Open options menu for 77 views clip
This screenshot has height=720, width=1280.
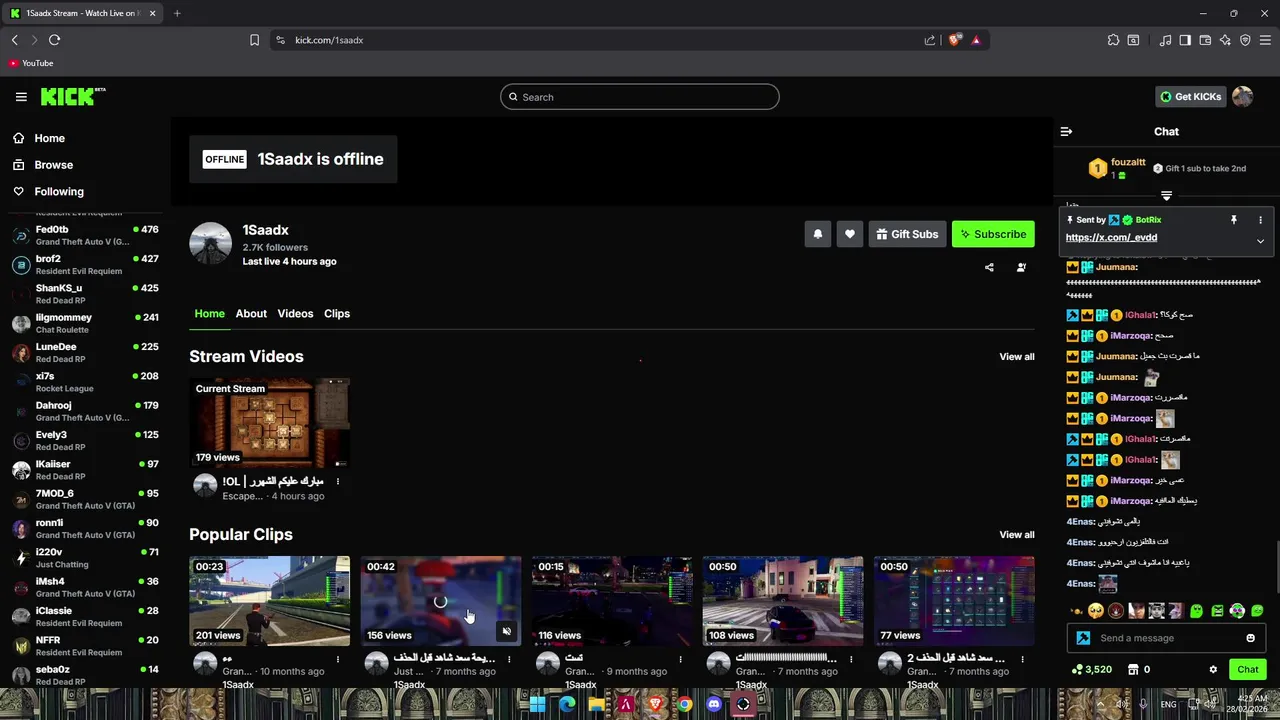pos(1021,659)
